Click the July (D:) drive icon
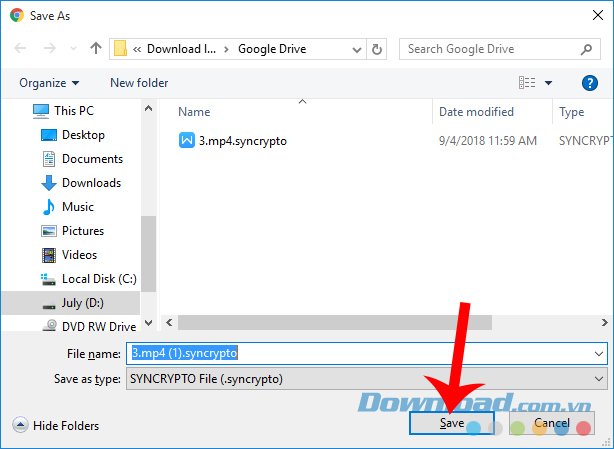Screen dimensions: 614x449 pyautogui.click(x=49, y=307)
